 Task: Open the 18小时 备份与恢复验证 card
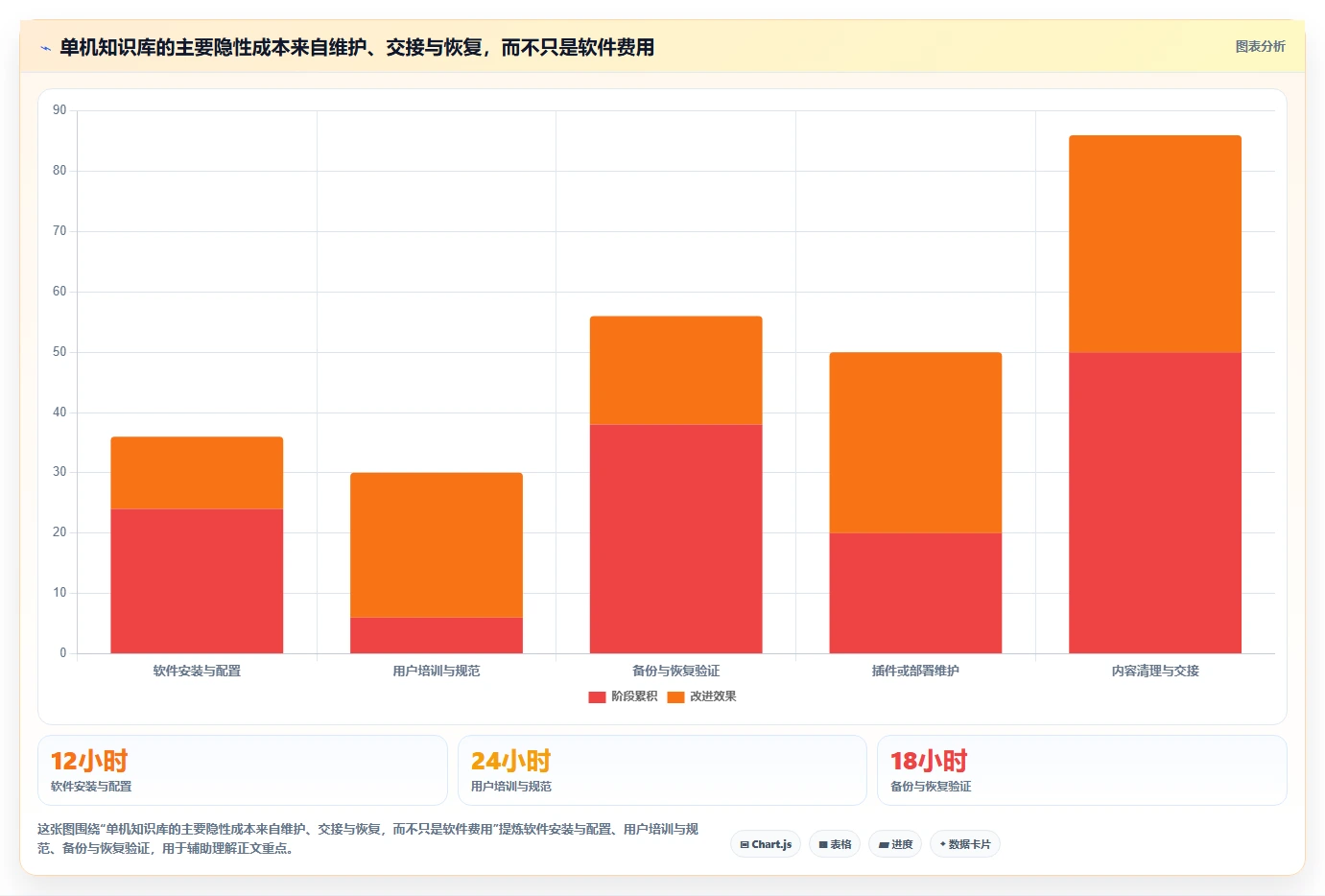[1082, 770]
